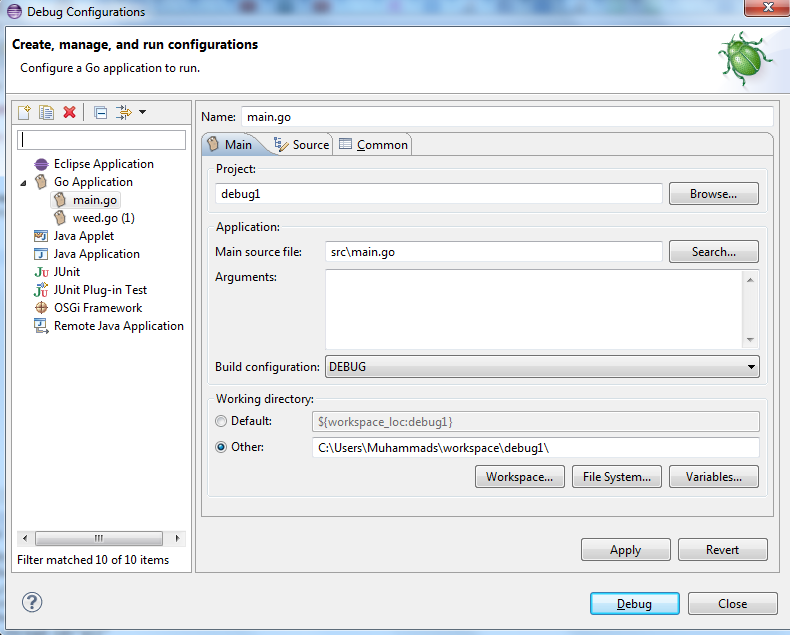Collapse the Go Application tree node
Viewport: 790px width, 635px height.
tap(23, 183)
